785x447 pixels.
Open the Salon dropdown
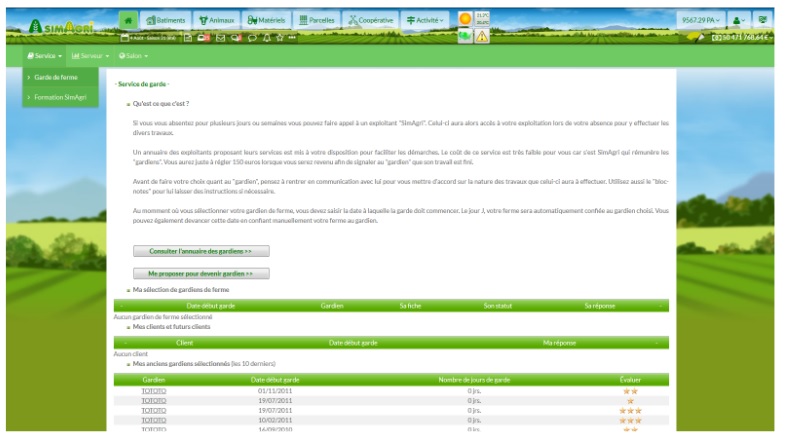pyautogui.click(x=131, y=56)
